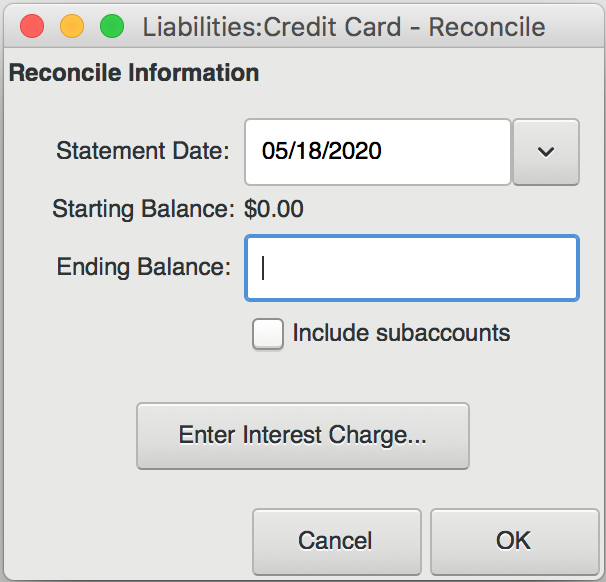Viewport: 606px width, 582px height.
Task: Enable the Include subaccounts checkbox
Action: [267, 334]
